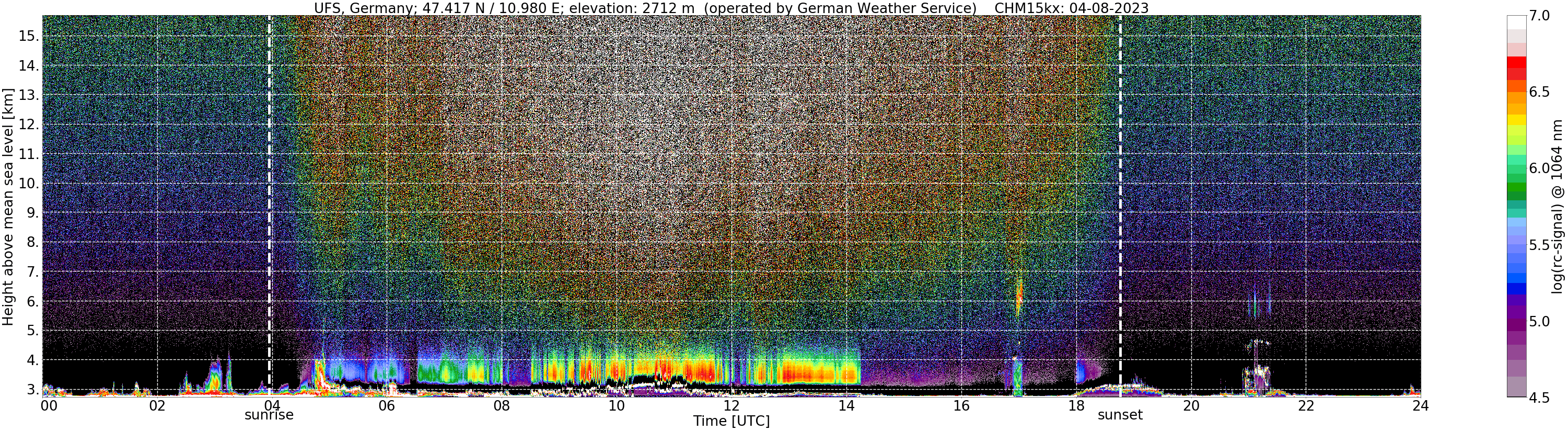Click the "22" tick on the time axis

pos(1306,405)
